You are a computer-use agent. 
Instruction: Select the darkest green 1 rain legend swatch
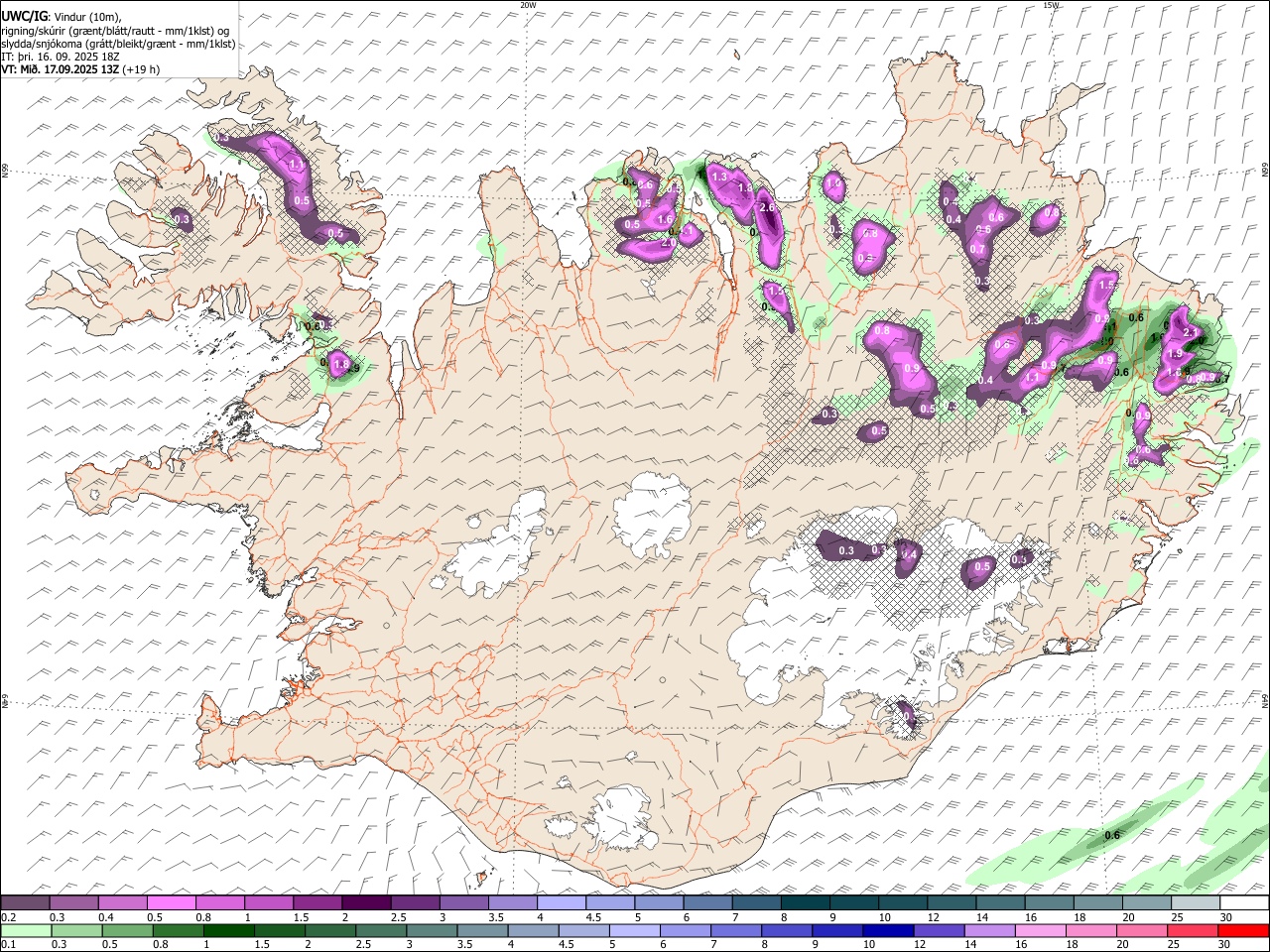pos(229,930)
